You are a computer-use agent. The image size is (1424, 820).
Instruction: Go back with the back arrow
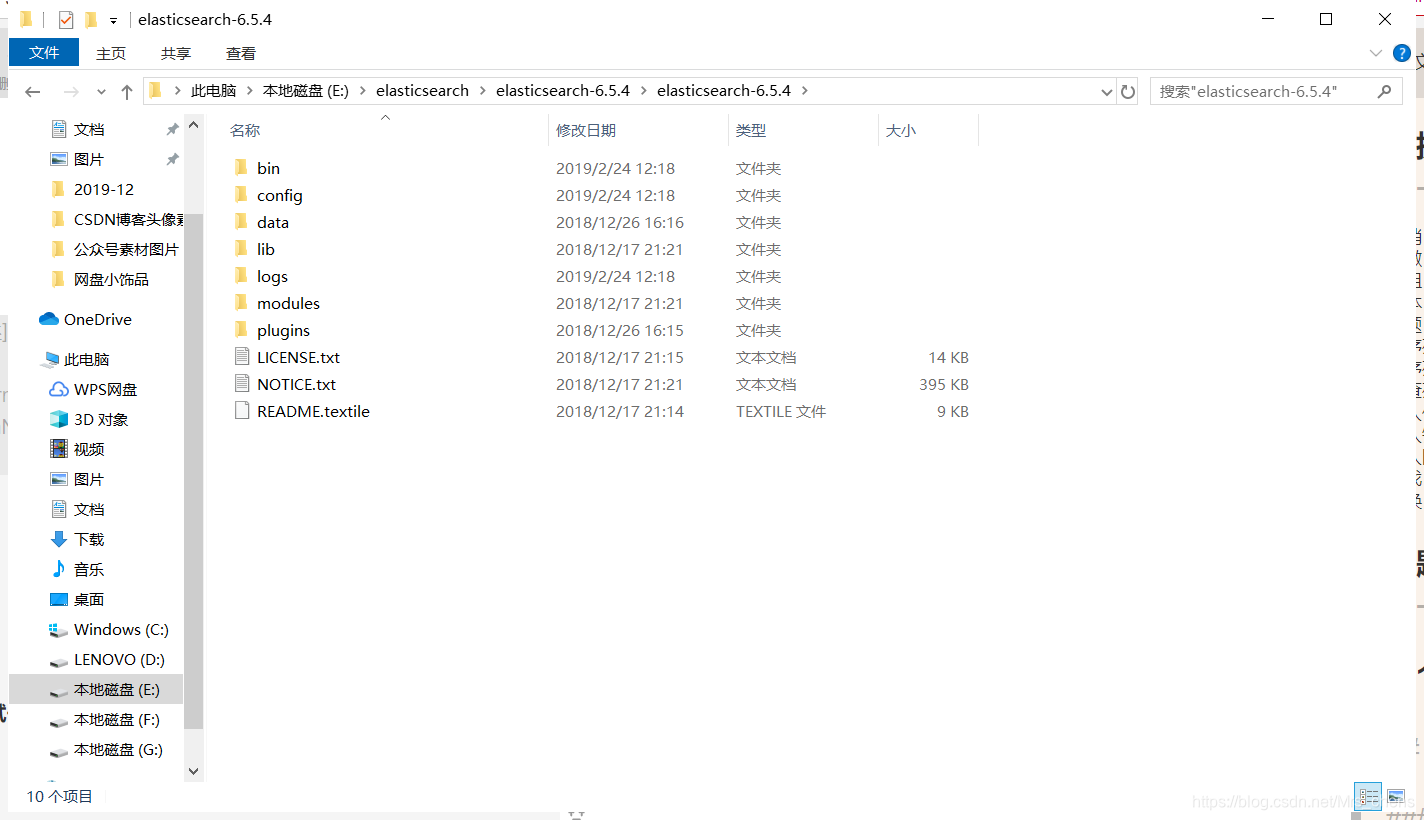click(32, 91)
